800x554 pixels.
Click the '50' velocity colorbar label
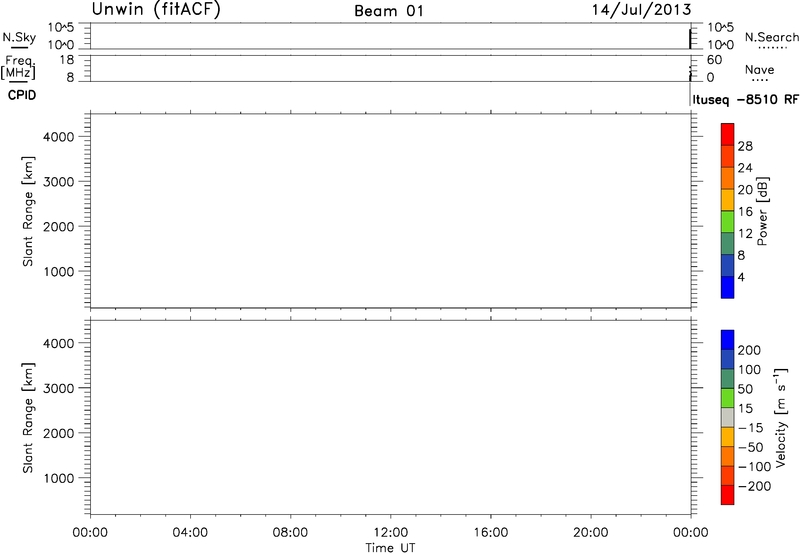745,389
